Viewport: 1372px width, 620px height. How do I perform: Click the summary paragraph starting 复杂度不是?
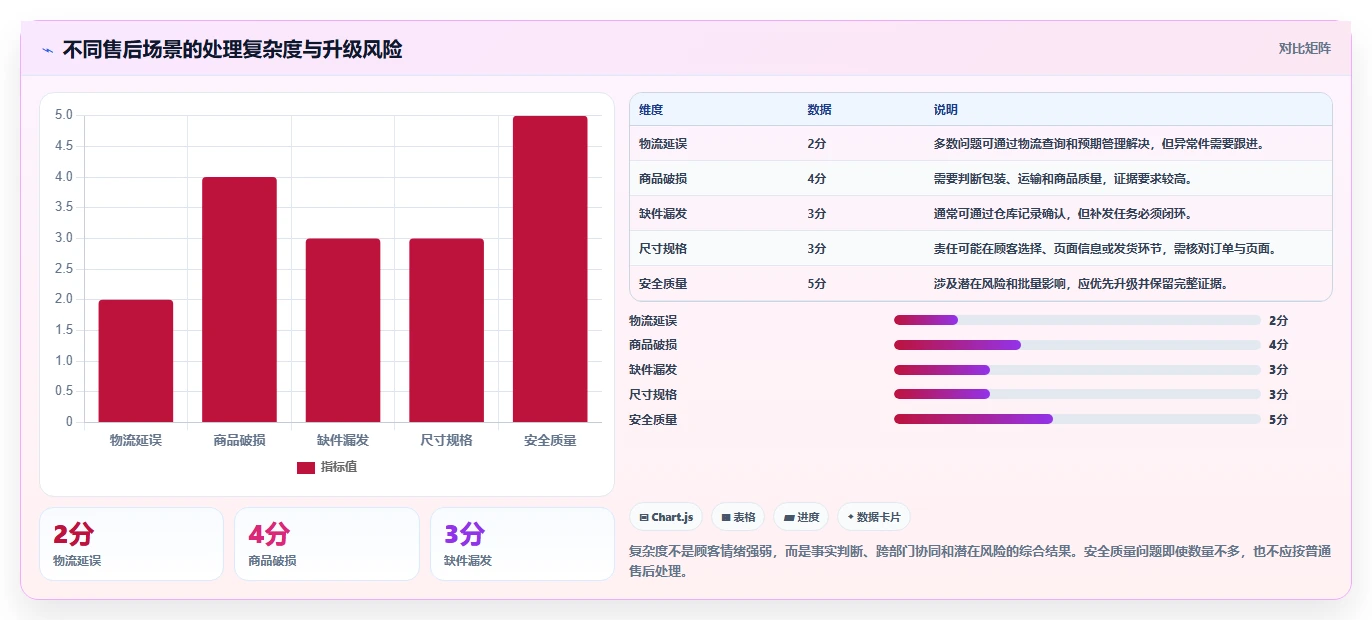(980, 562)
